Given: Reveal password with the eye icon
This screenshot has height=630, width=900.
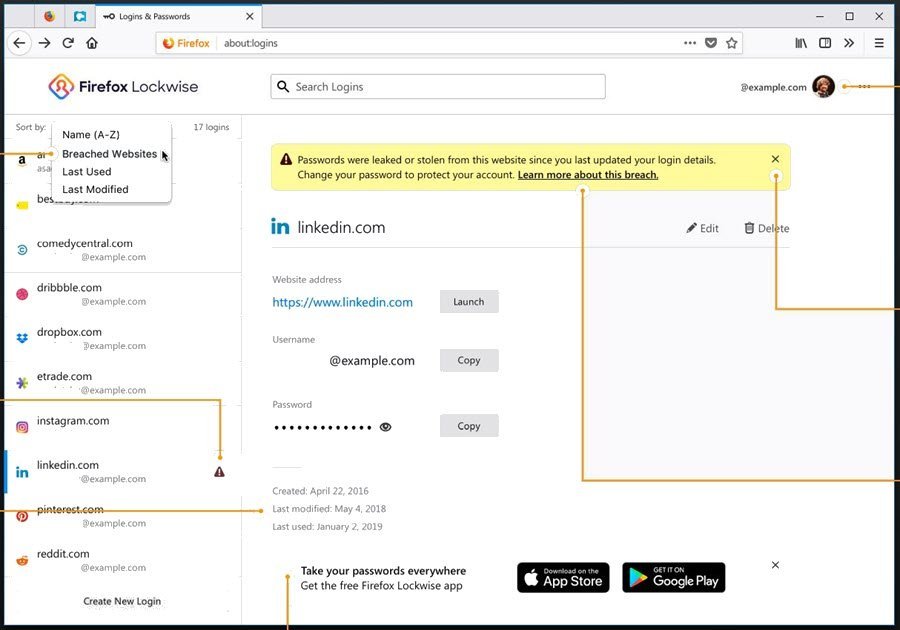Looking at the screenshot, I should [x=386, y=427].
